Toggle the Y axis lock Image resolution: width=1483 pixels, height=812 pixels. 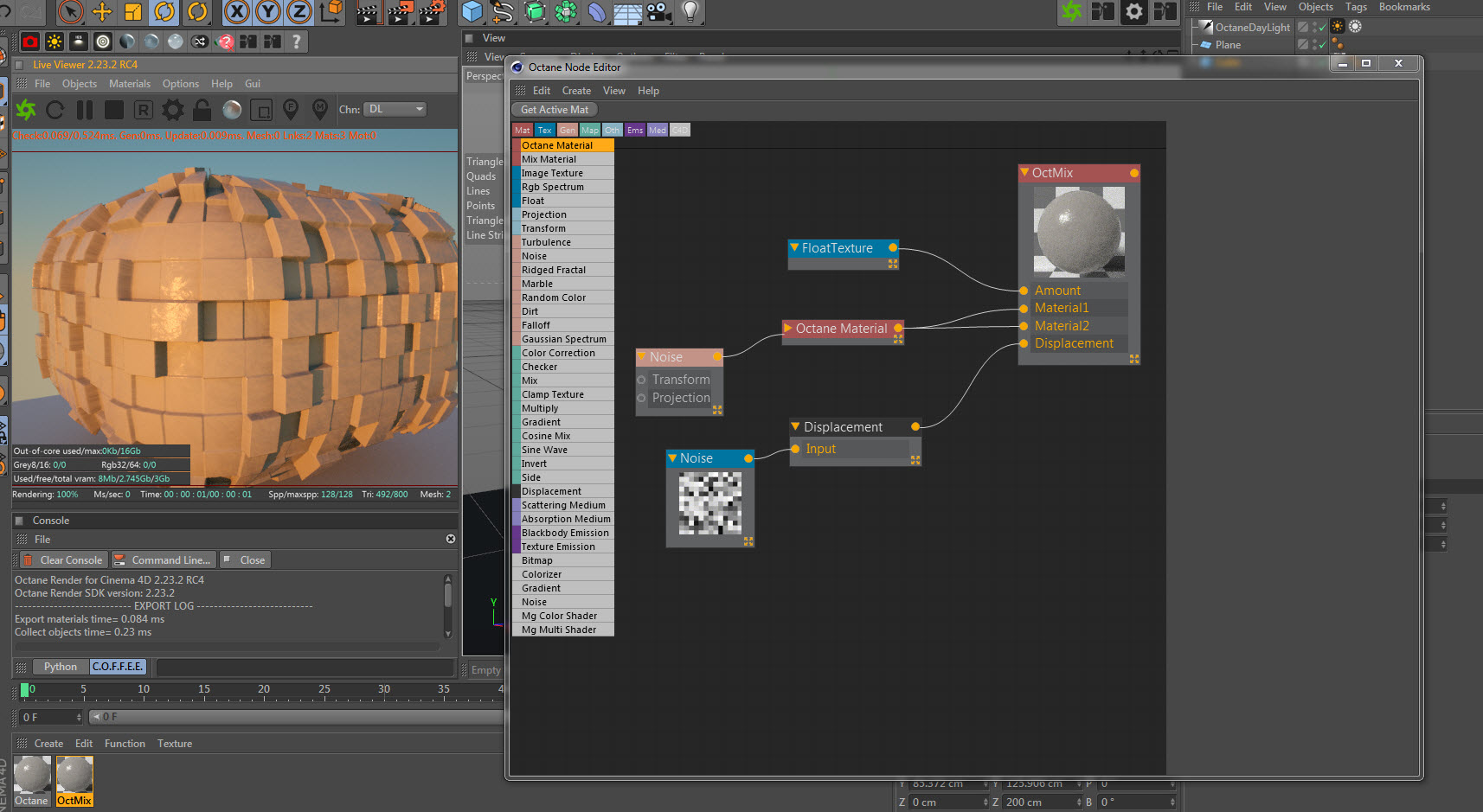268,11
